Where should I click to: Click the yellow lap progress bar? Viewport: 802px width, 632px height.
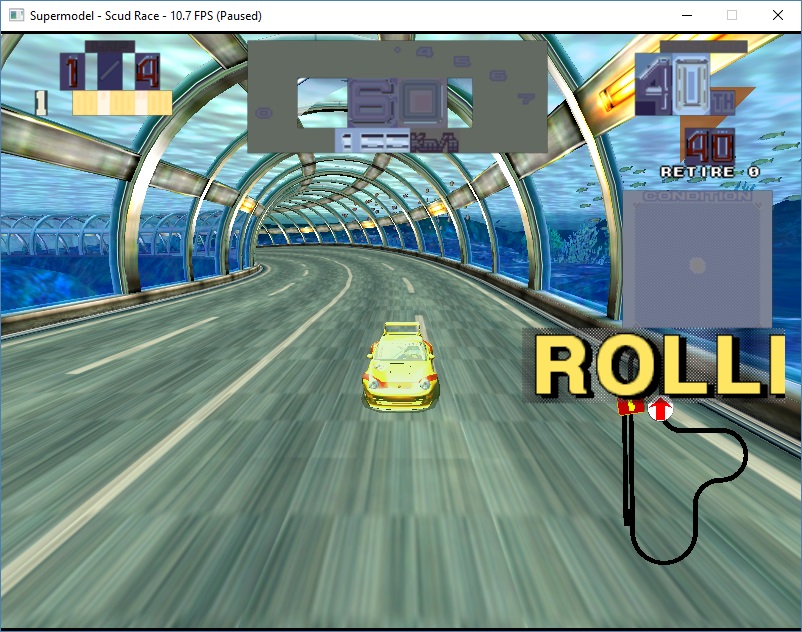point(122,103)
